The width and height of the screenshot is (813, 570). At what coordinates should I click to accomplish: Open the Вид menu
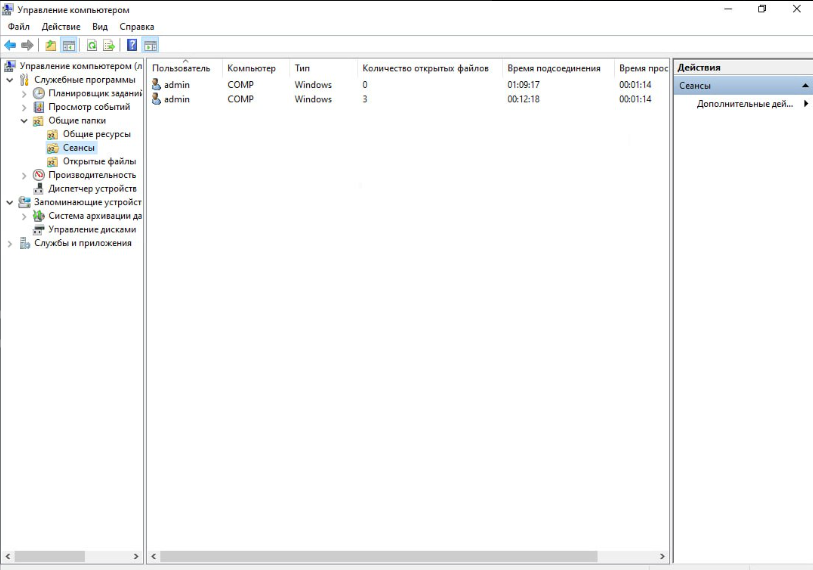100,27
